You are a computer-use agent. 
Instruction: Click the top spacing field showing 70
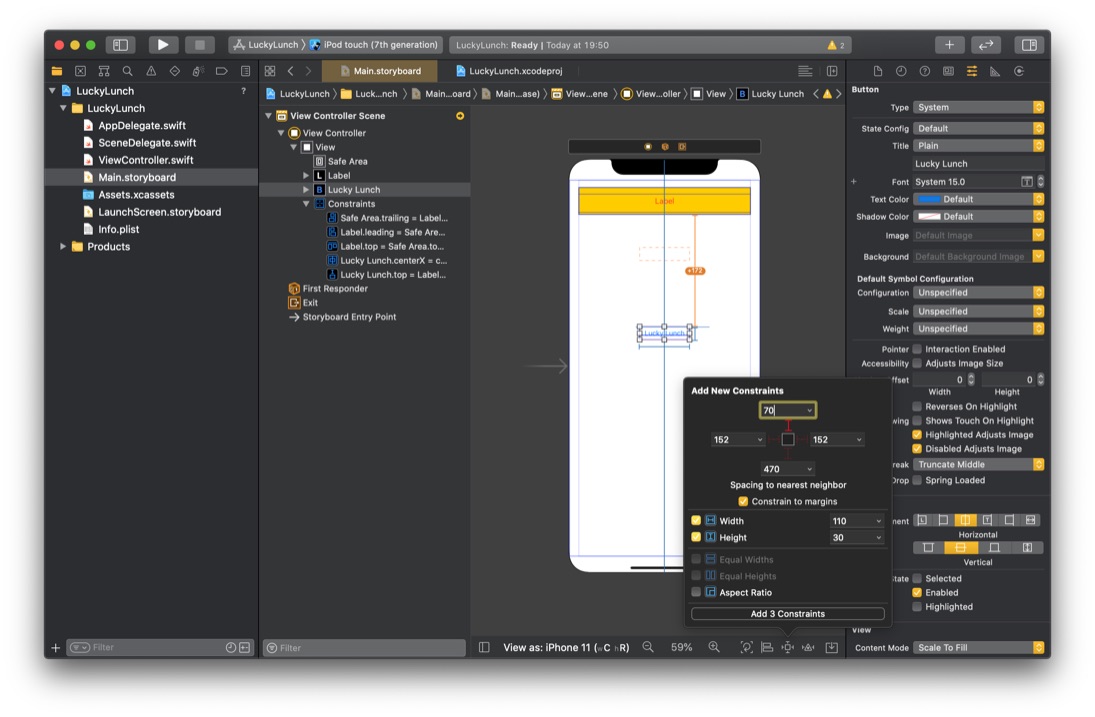click(x=788, y=411)
